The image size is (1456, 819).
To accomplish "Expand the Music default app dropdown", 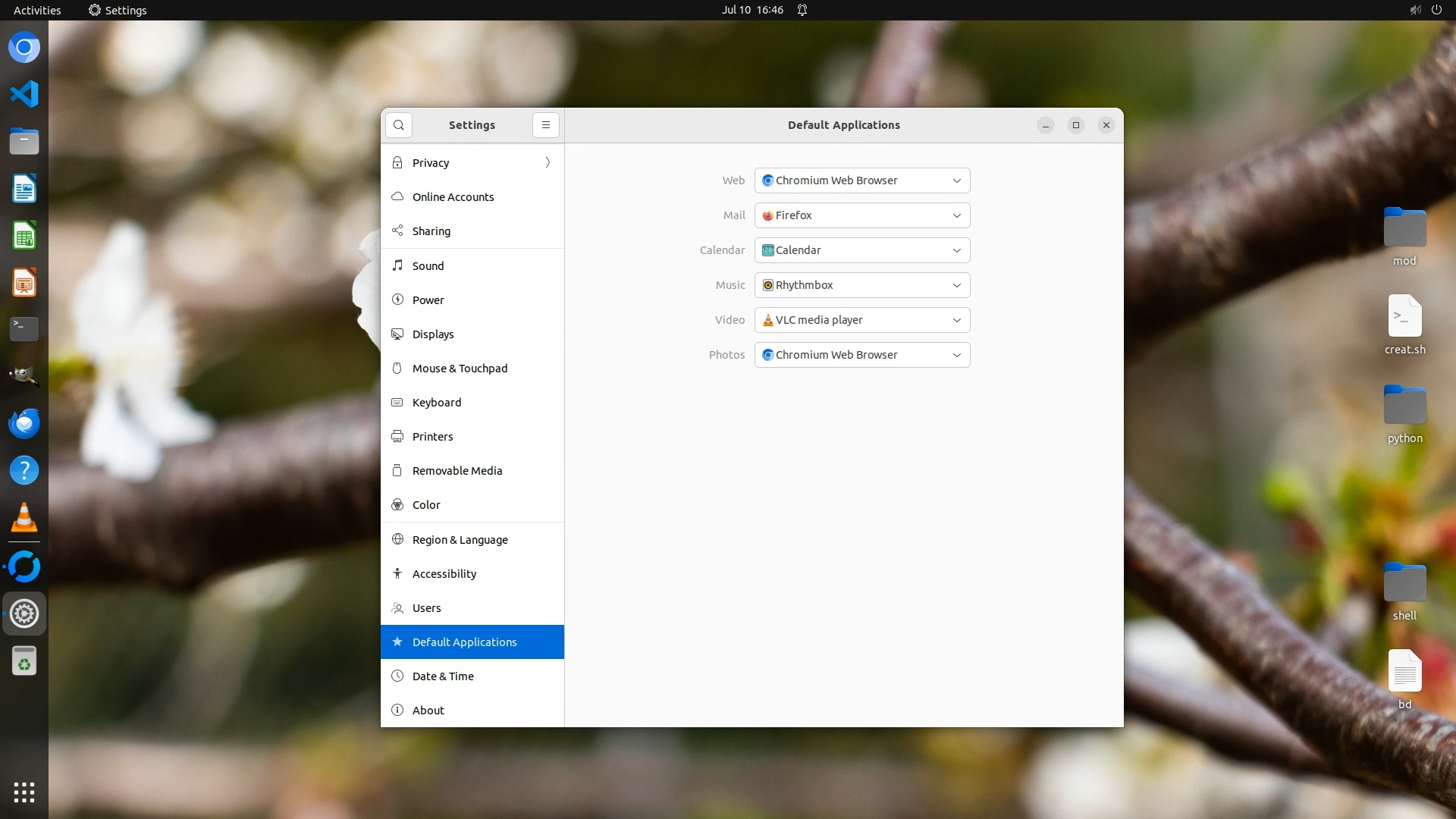I will coord(862,285).
